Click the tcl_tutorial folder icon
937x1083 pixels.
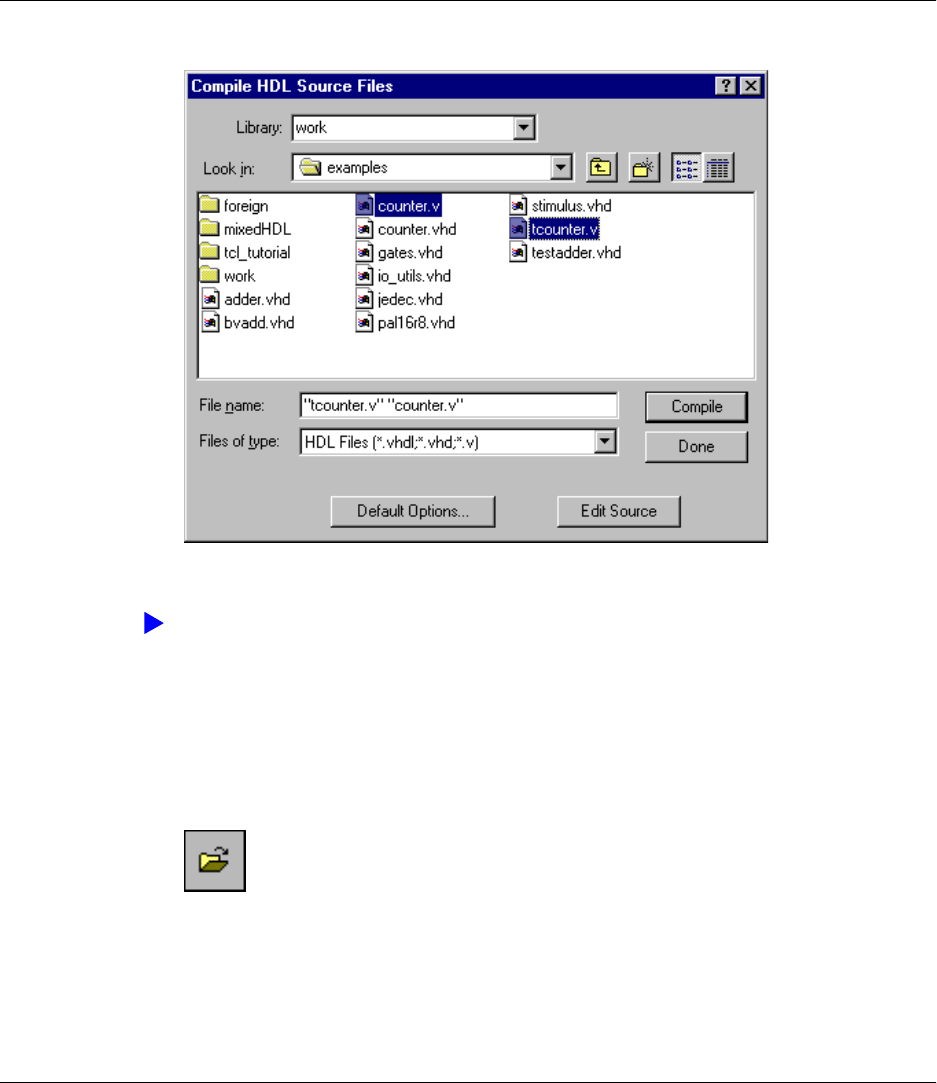(209, 252)
